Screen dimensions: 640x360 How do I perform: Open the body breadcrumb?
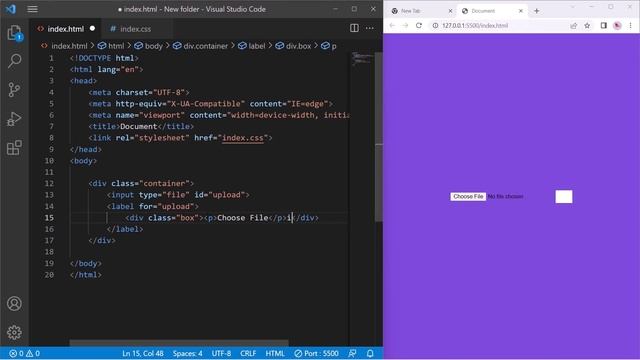(x=149, y=46)
